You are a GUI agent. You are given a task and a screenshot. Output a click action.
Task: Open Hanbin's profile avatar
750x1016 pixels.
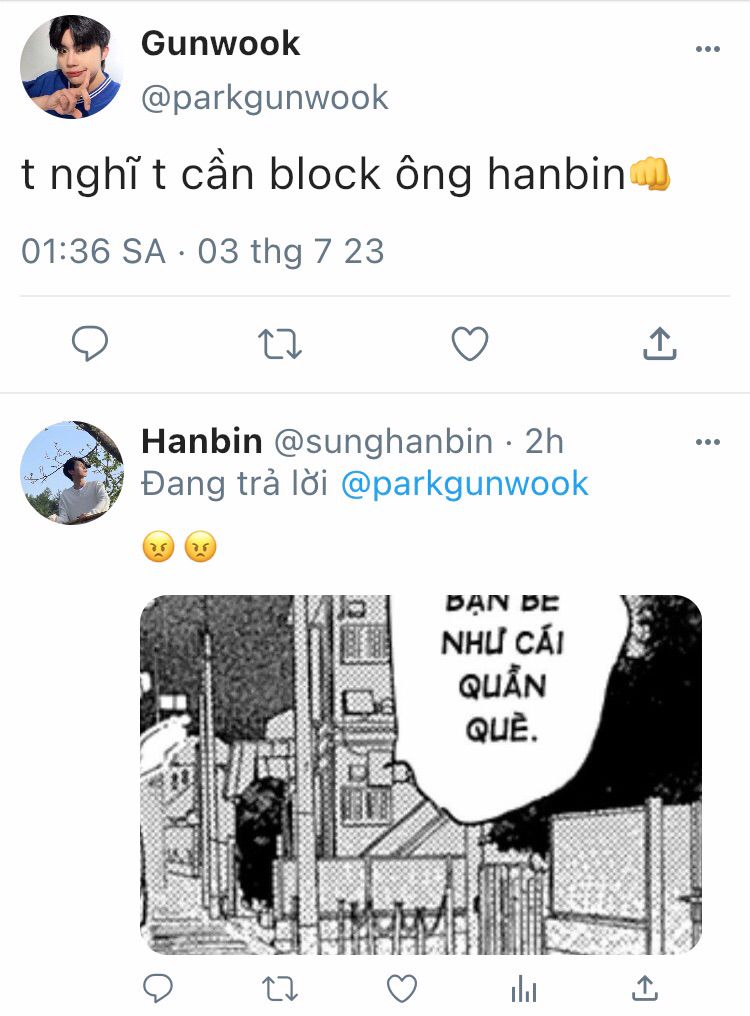[71, 472]
